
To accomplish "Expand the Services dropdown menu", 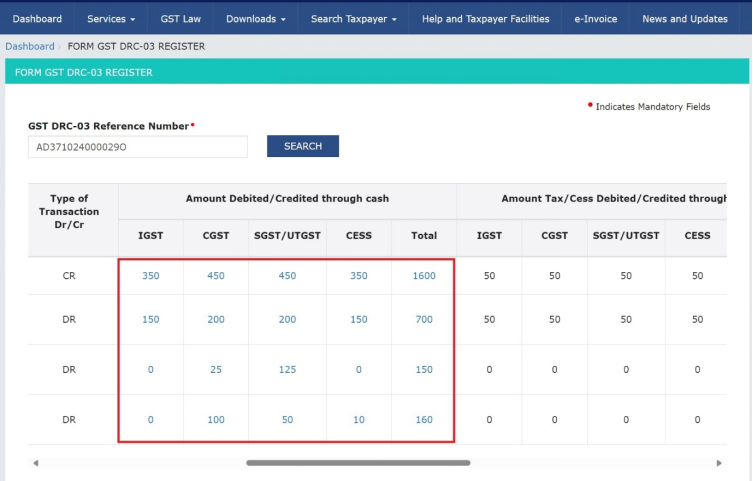I will (111, 19).
